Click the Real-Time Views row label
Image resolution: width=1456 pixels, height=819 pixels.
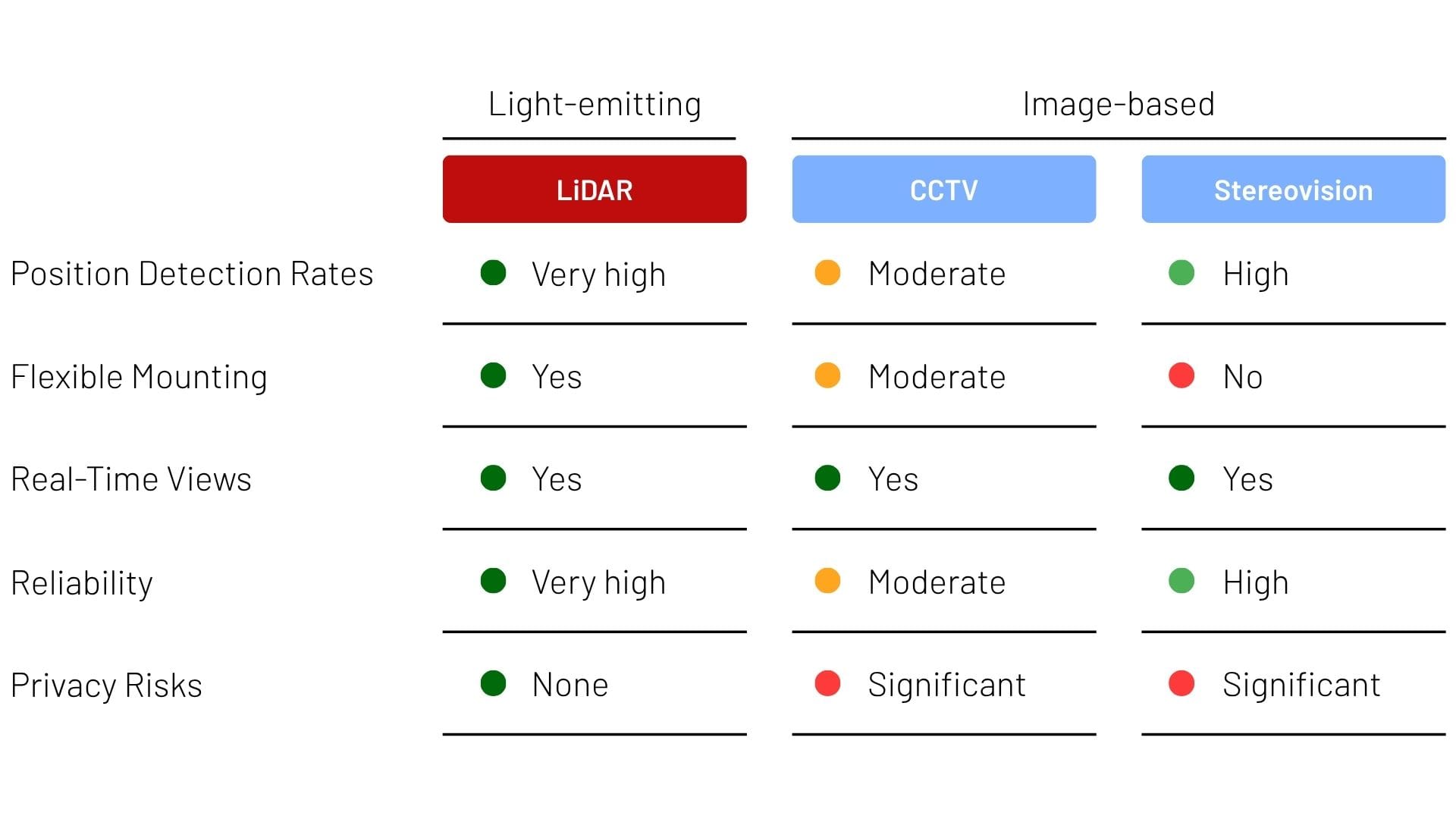pyautogui.click(x=131, y=479)
